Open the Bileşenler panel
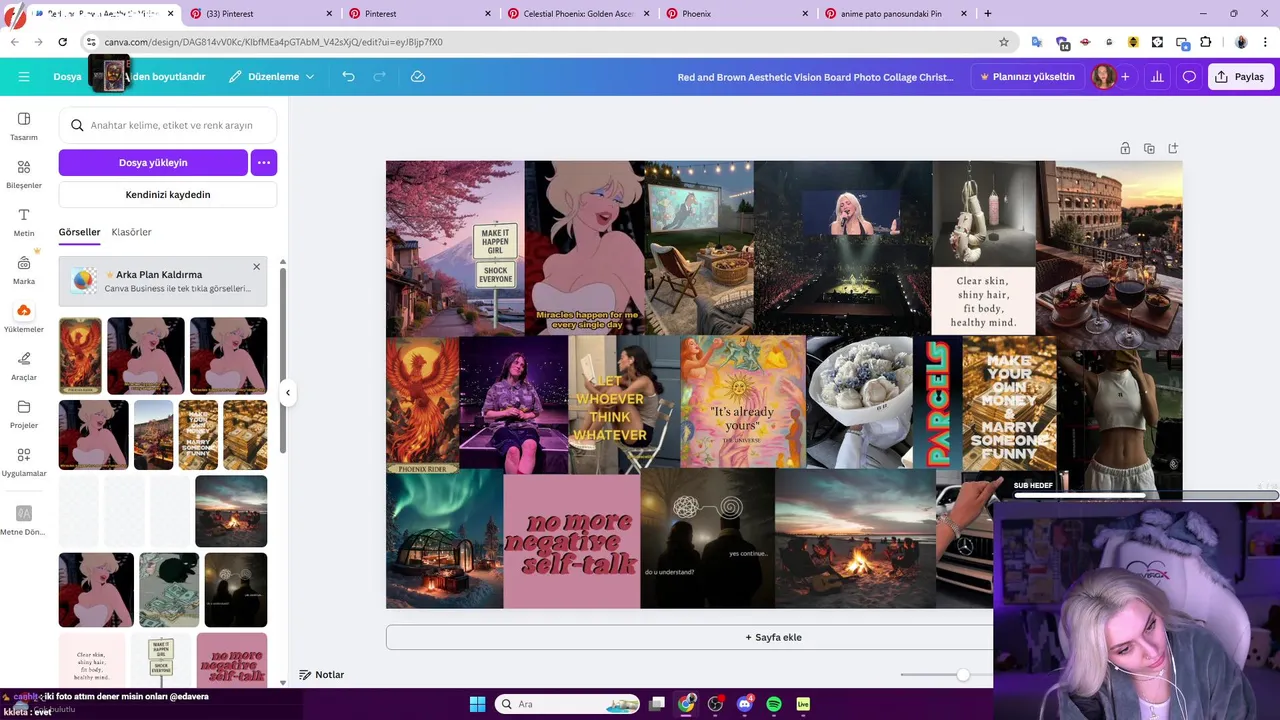This screenshot has height=720, width=1280. pos(24,174)
